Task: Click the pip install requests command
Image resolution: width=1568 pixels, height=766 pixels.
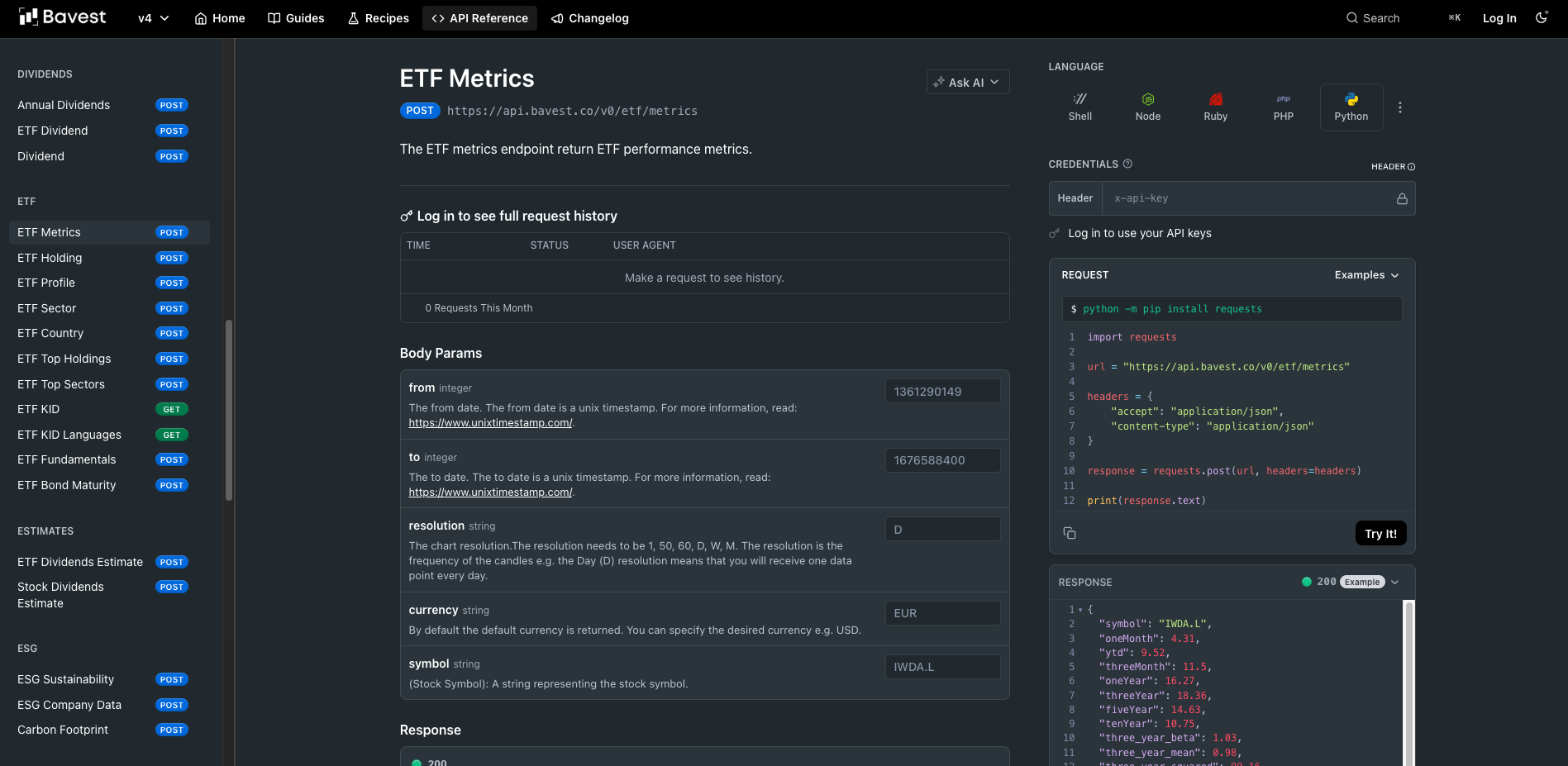Action: [x=1232, y=309]
